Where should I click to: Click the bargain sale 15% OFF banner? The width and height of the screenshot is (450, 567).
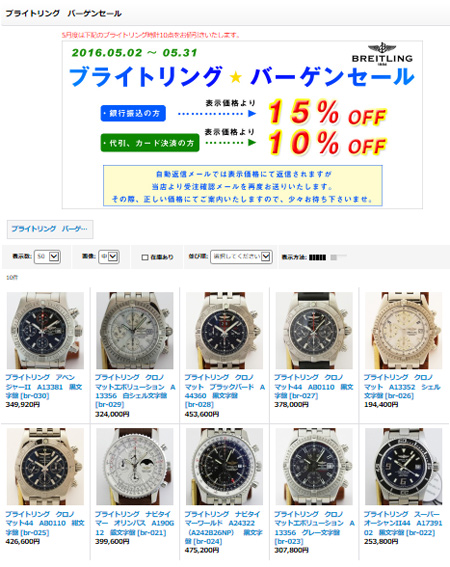pos(242,125)
